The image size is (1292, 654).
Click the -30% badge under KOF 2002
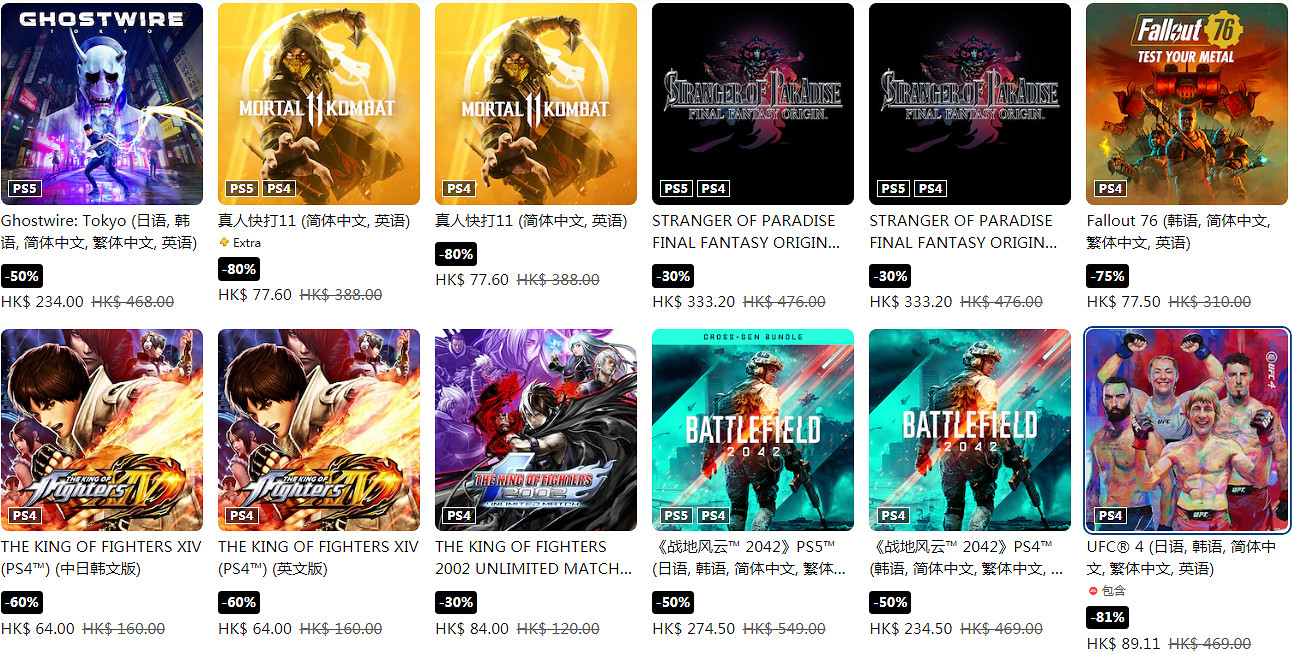point(456,602)
